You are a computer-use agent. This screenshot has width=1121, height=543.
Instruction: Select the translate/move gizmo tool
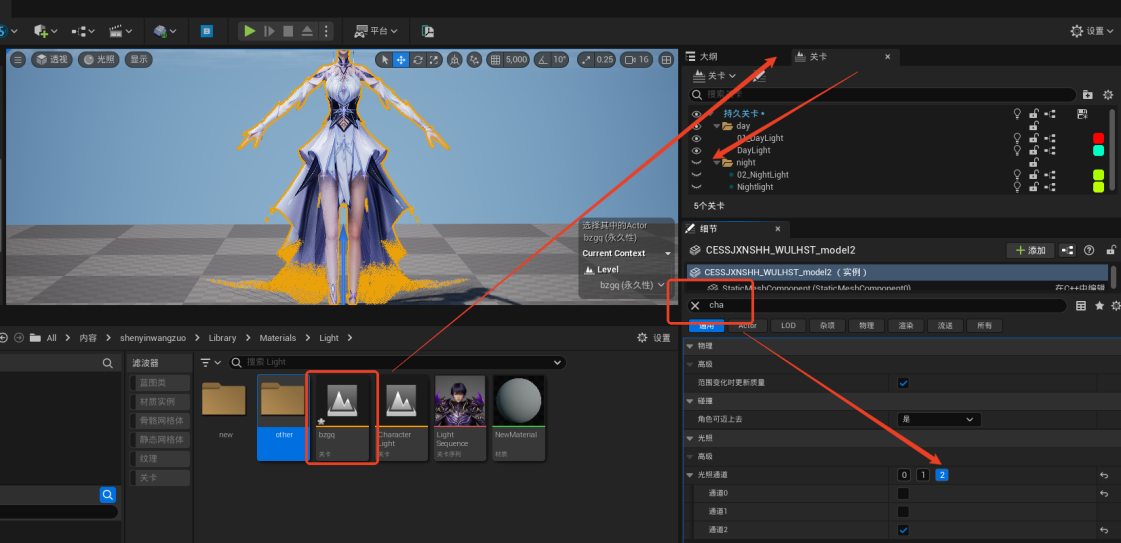[401, 60]
